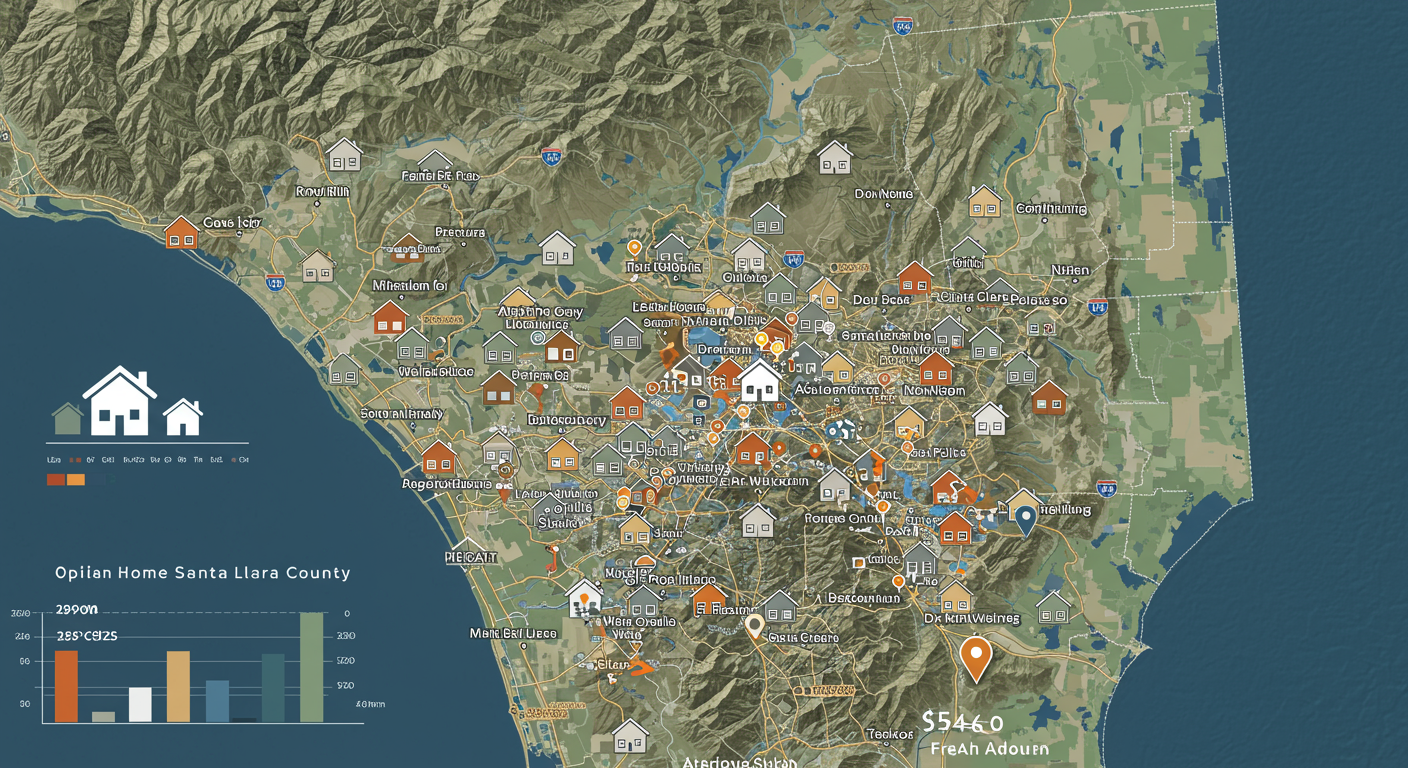Image resolution: width=1408 pixels, height=768 pixels.
Task: Click the interstate shield at top edge
Action: coord(903,25)
